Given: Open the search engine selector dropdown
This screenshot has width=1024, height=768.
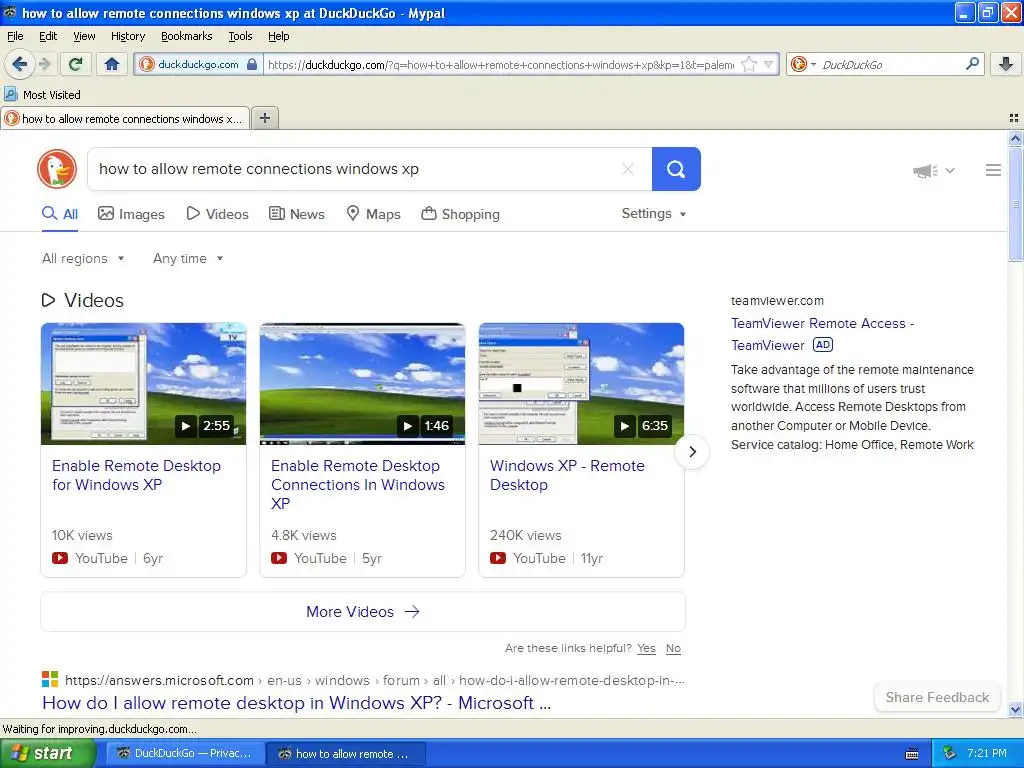Looking at the screenshot, I should [x=803, y=64].
